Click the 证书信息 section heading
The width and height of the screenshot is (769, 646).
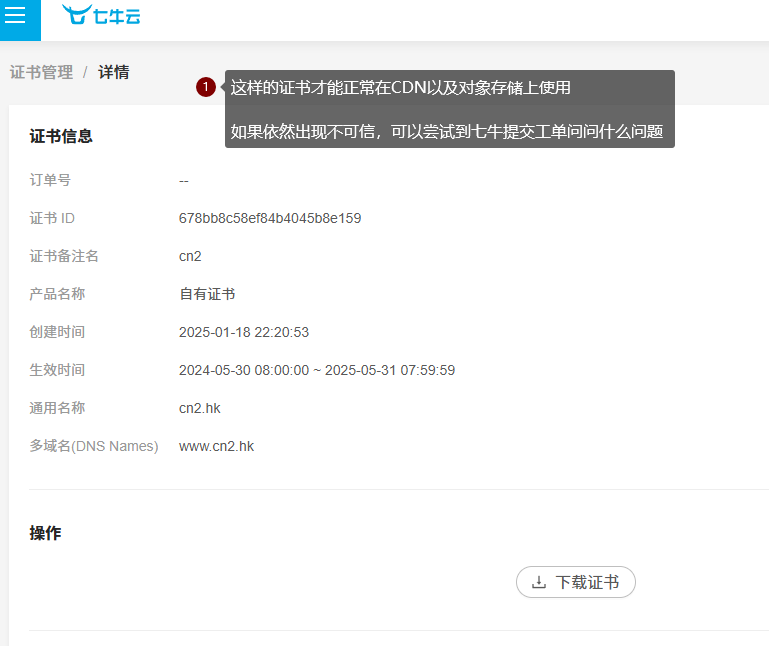61,136
